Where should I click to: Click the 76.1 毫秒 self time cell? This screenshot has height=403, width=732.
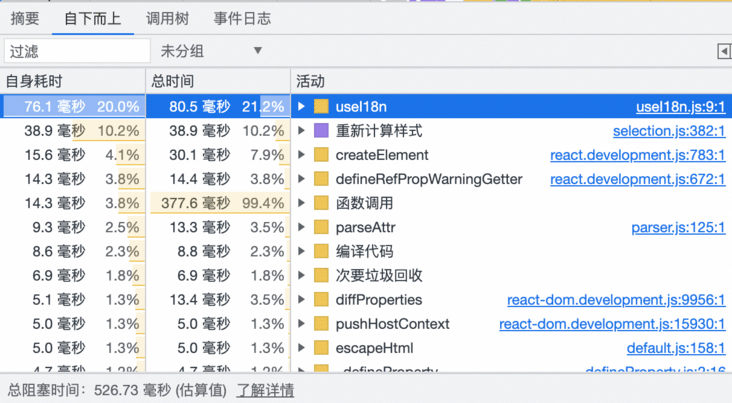click(x=72, y=106)
